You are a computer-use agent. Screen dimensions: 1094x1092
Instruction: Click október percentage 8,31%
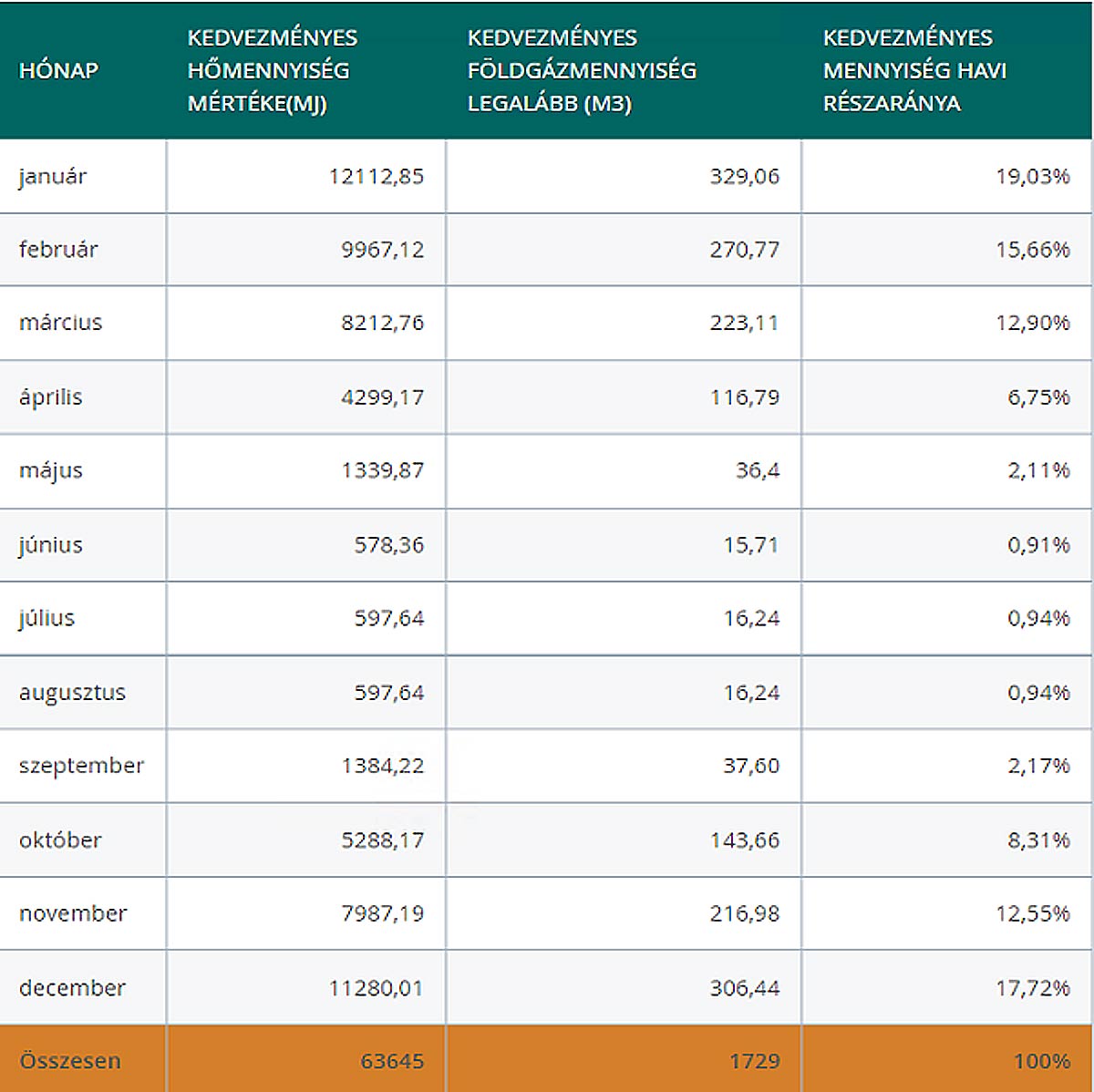click(1038, 840)
